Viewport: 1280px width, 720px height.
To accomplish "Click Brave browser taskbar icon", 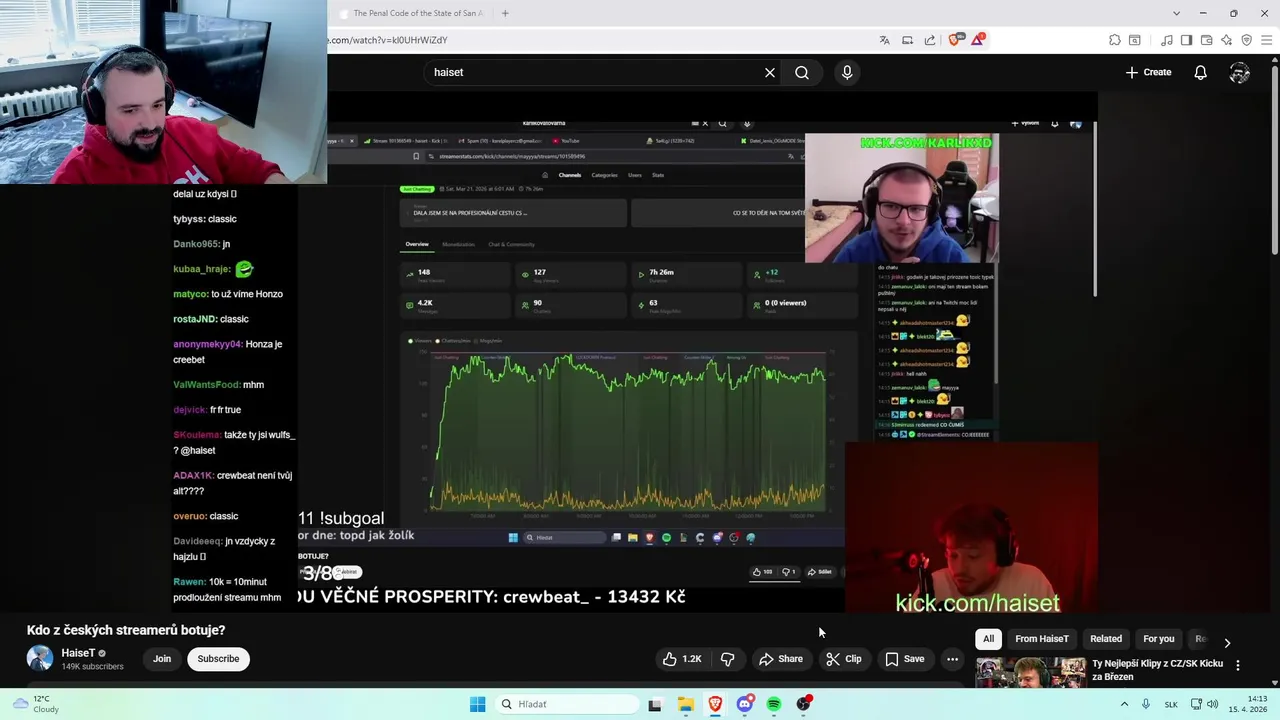I will pyautogui.click(x=715, y=704).
